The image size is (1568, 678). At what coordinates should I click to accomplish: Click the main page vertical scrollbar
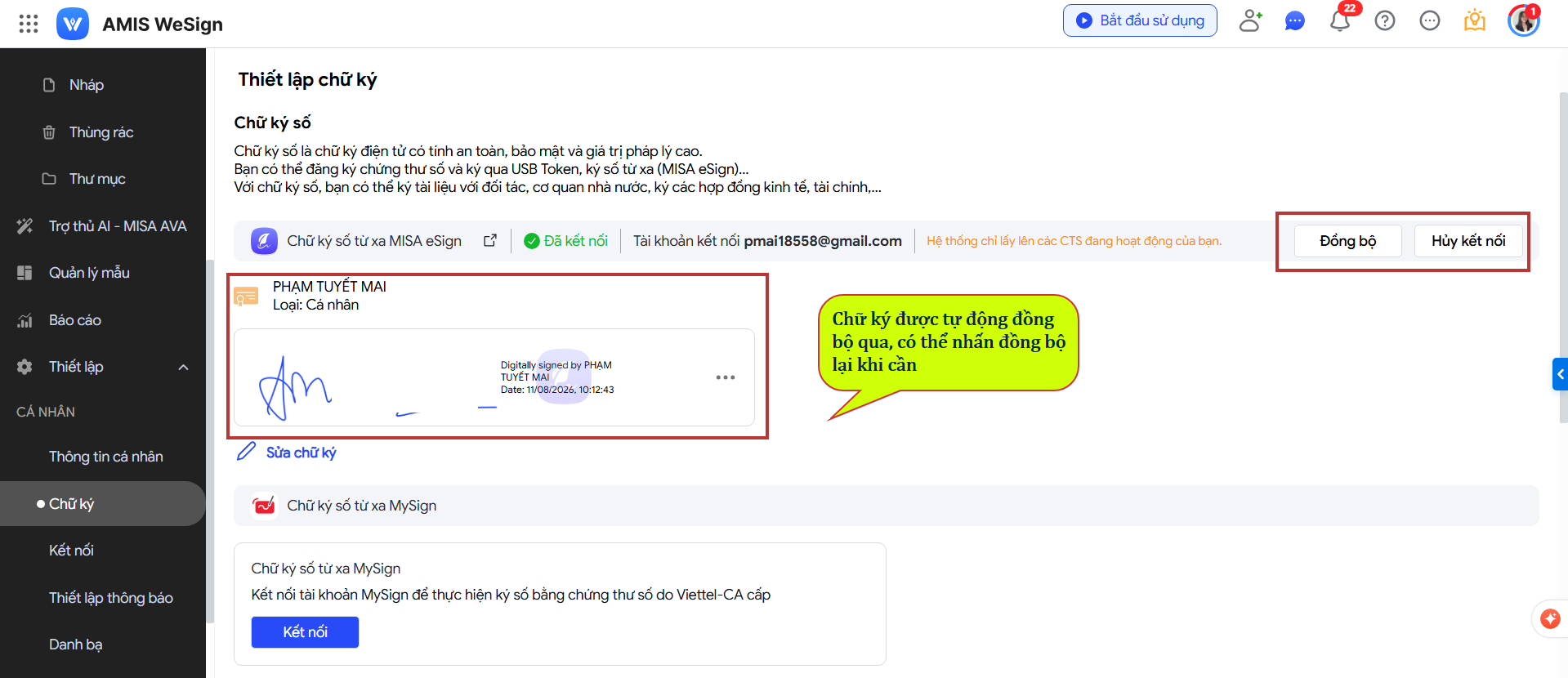click(1563, 257)
